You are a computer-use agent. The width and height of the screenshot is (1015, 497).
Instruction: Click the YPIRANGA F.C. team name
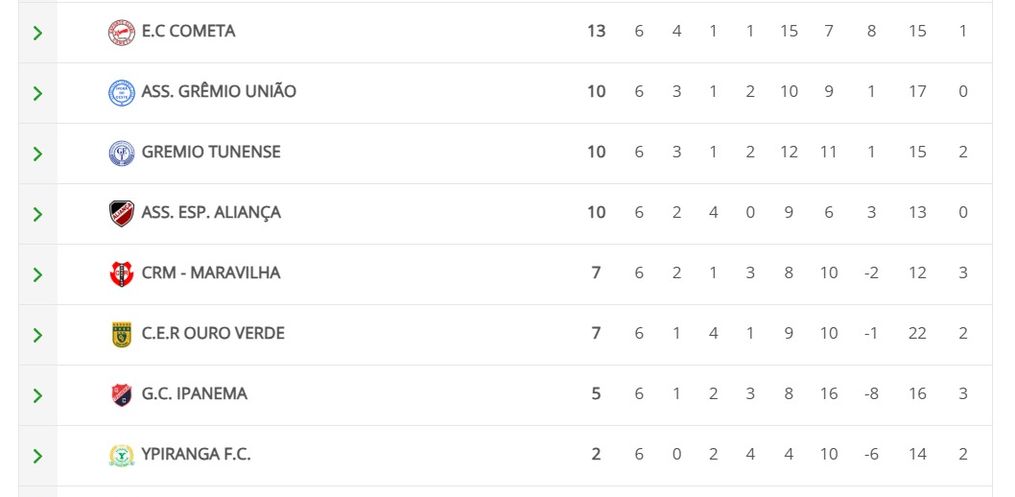pos(196,454)
